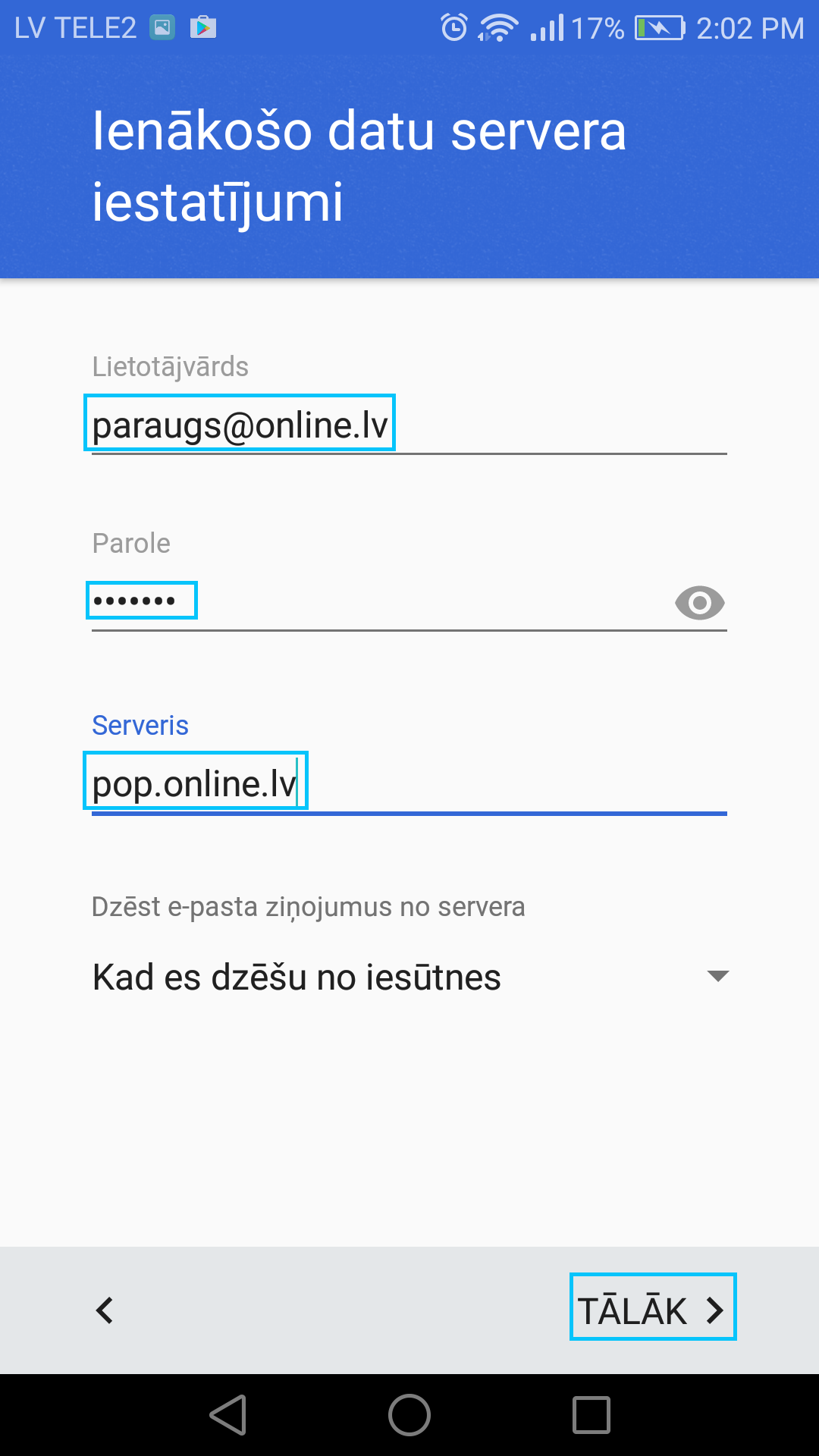Show password using the eye icon
This screenshot has height=1456, width=819.
[699, 604]
